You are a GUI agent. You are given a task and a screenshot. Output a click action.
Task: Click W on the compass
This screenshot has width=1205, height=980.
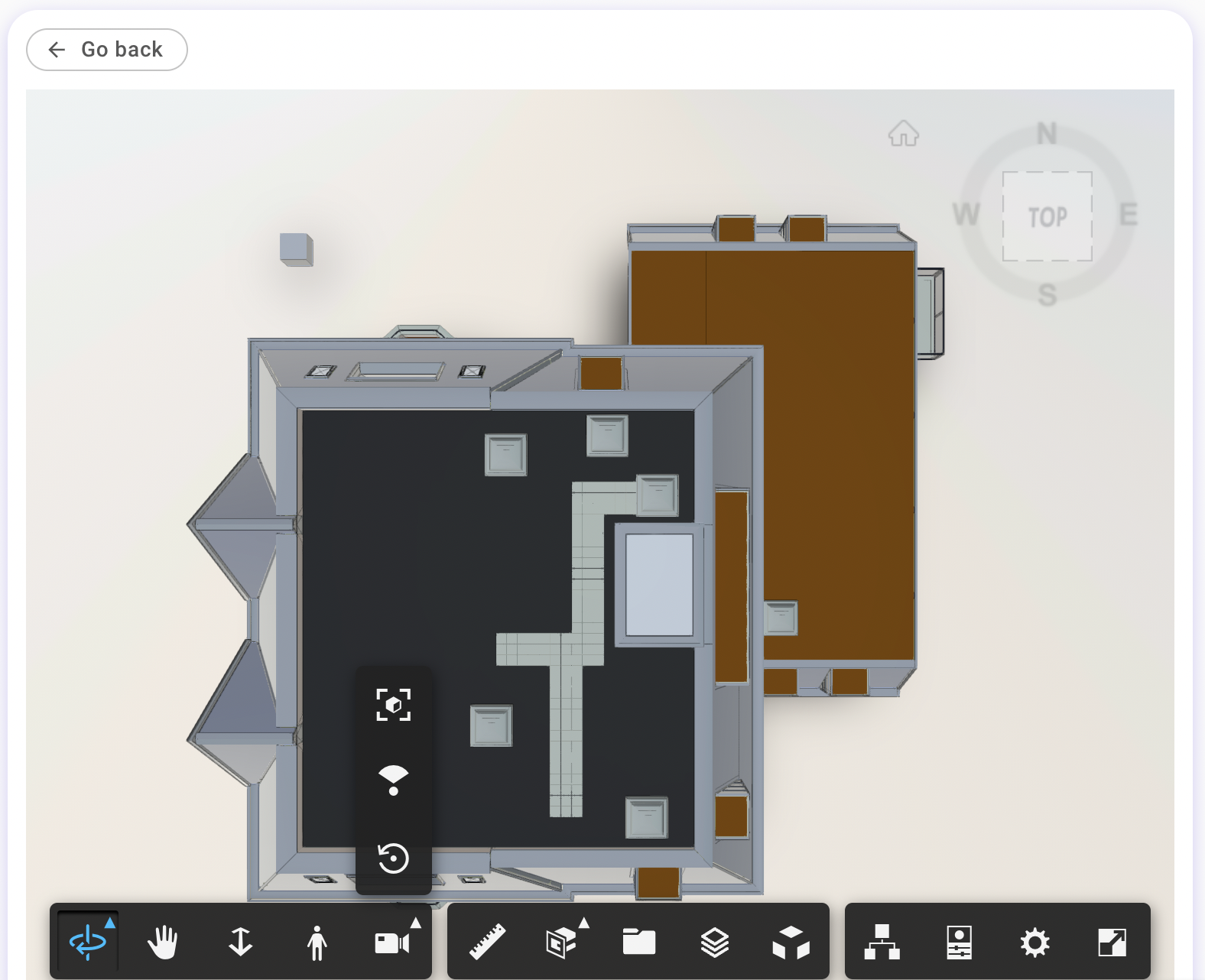(966, 215)
